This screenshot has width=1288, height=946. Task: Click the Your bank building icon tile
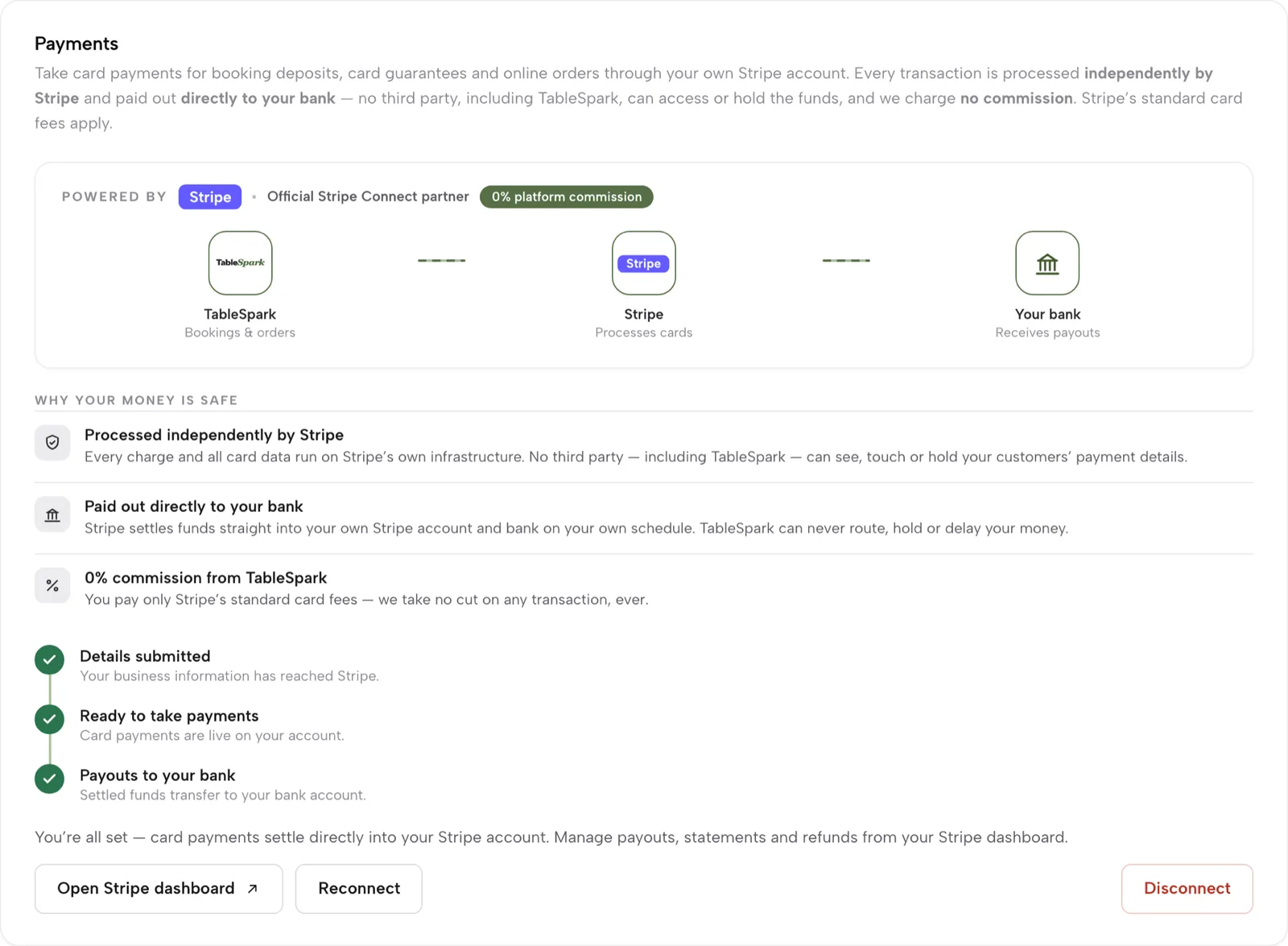(1047, 263)
